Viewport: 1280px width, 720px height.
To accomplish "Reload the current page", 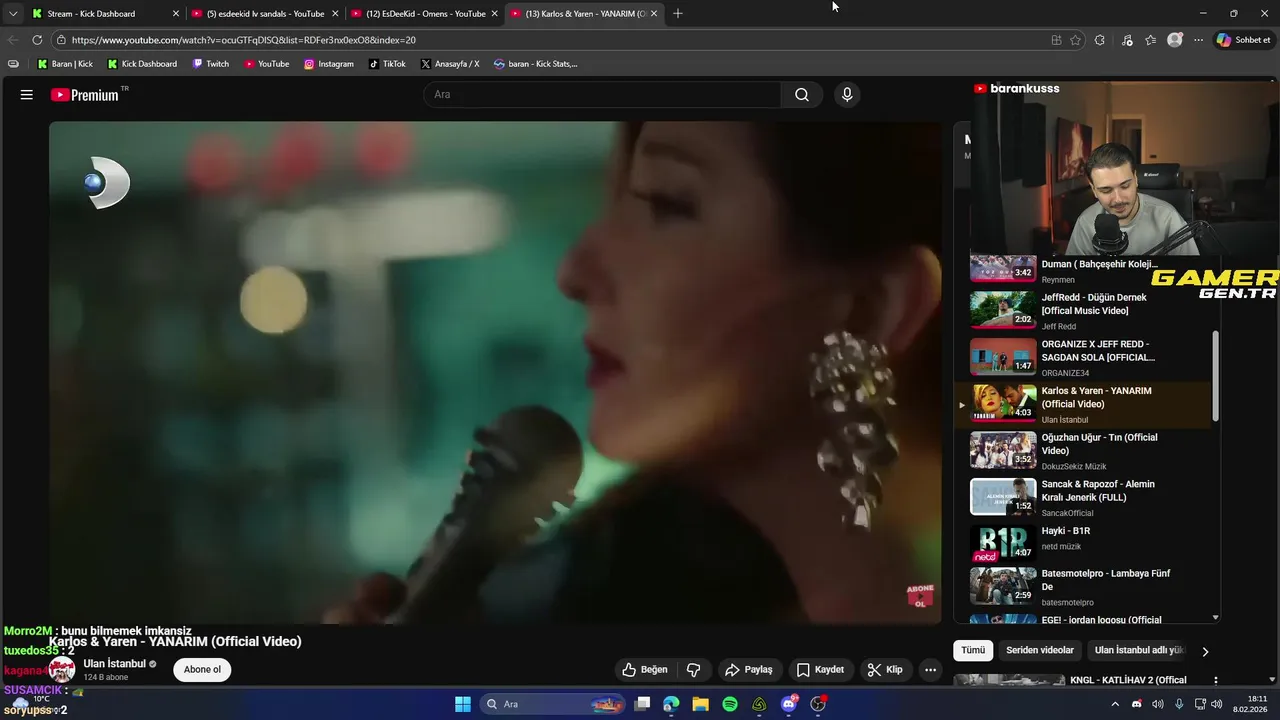I will [x=37, y=40].
